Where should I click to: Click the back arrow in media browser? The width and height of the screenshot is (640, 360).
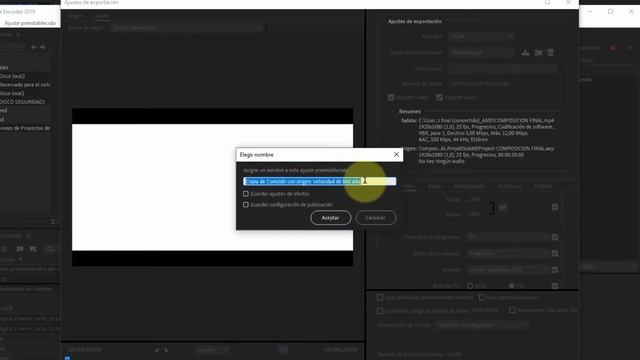[33, 47]
